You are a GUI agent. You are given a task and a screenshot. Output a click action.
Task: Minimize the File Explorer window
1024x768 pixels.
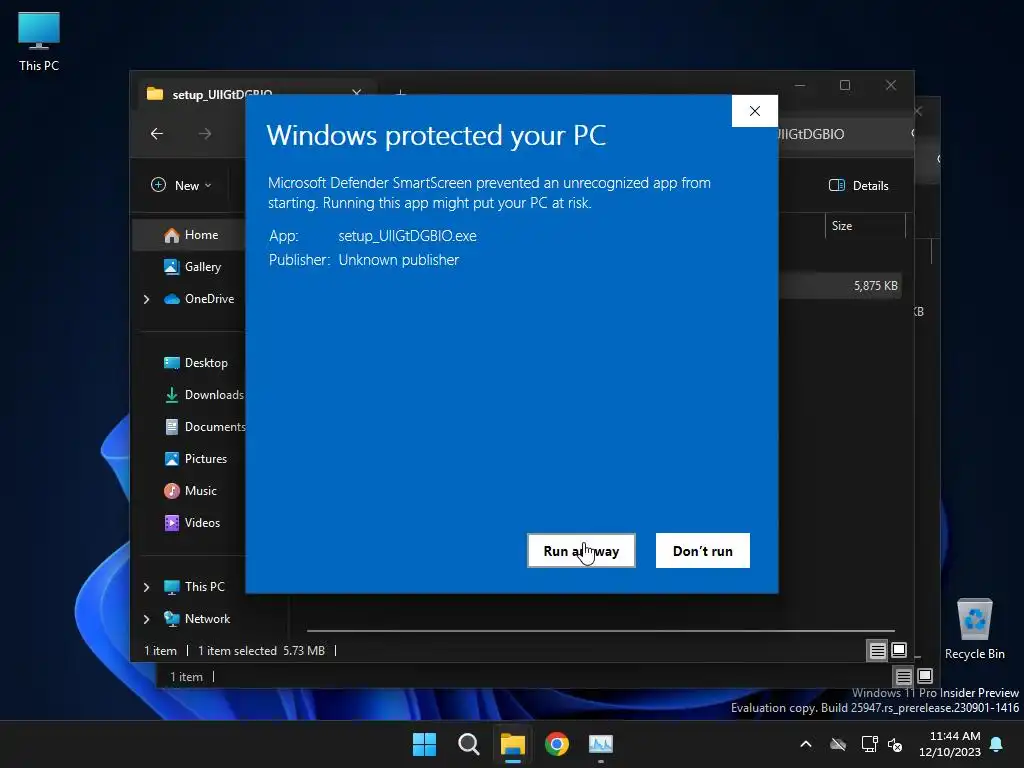pyautogui.click(x=800, y=85)
